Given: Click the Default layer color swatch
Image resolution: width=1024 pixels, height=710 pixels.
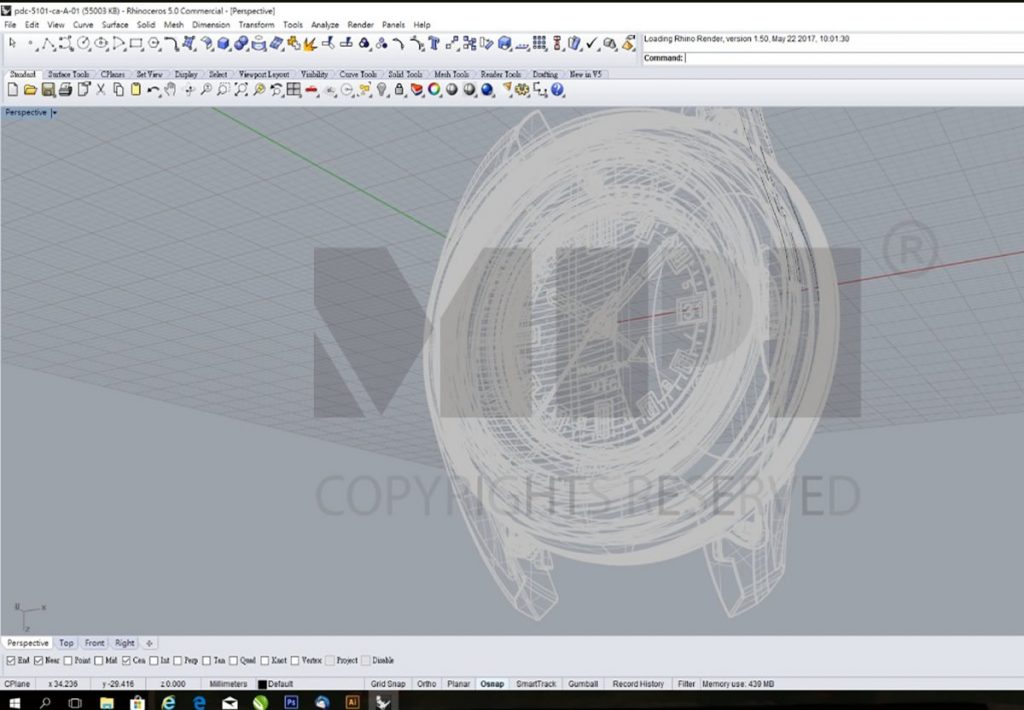Looking at the screenshot, I should [x=263, y=683].
